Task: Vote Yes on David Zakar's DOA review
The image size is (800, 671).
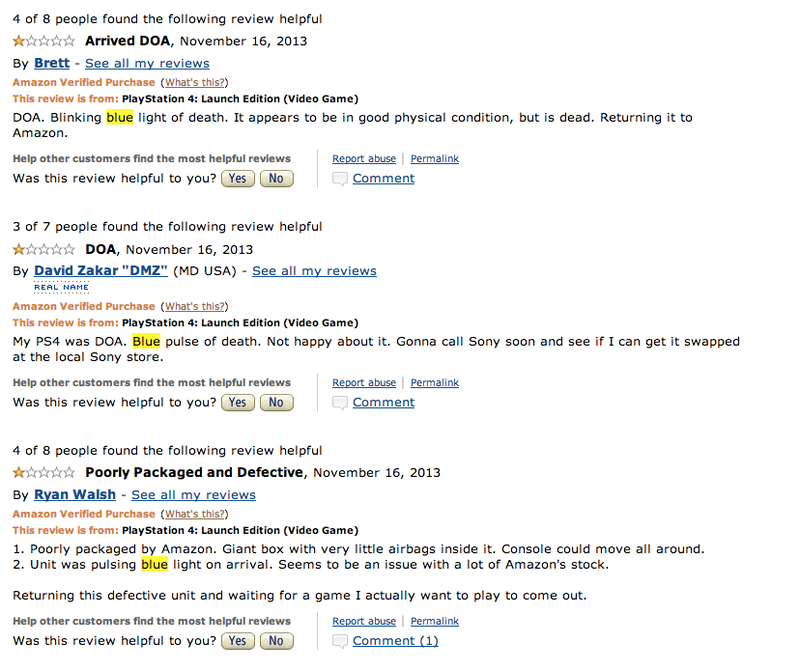Action: click(238, 403)
